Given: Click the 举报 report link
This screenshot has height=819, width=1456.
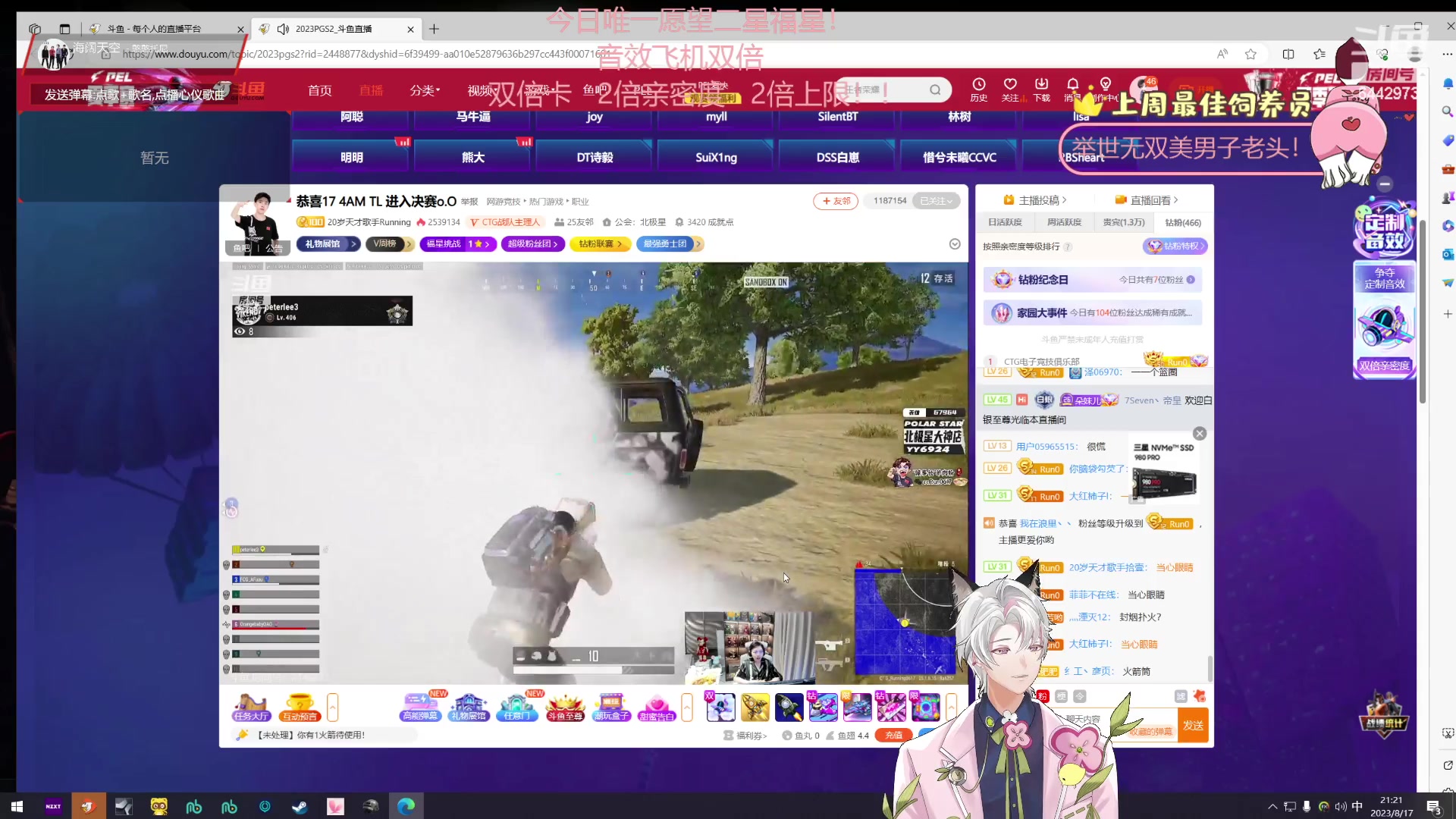Looking at the screenshot, I should coord(469,202).
